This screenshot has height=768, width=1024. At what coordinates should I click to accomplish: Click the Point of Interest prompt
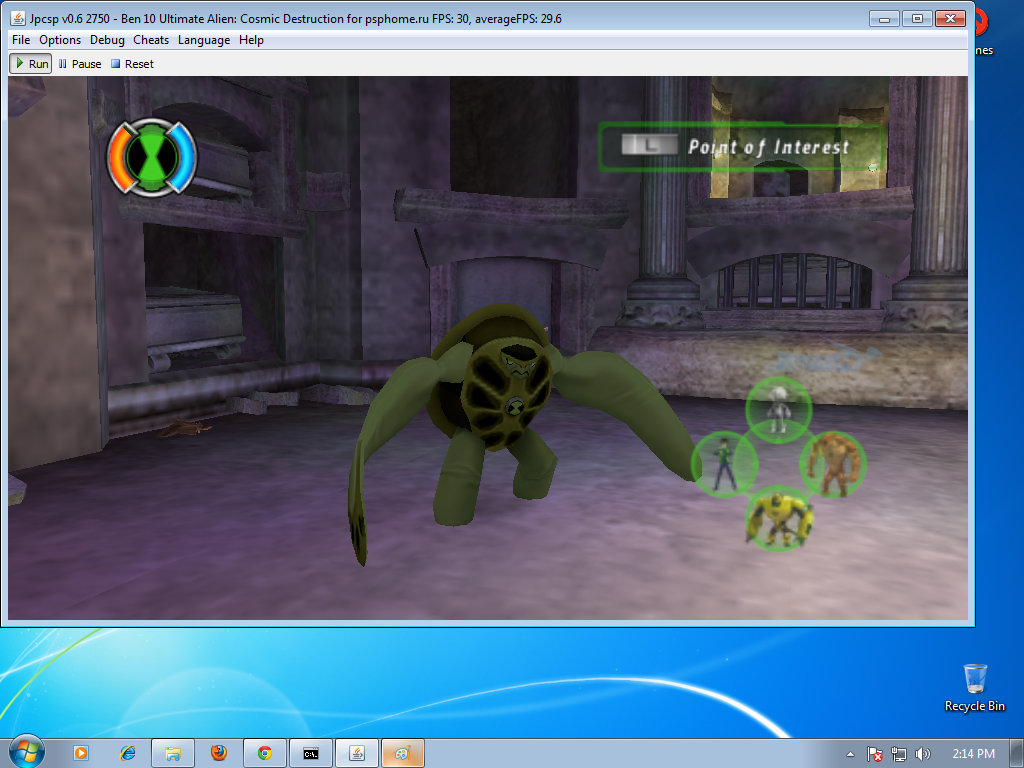click(741, 146)
